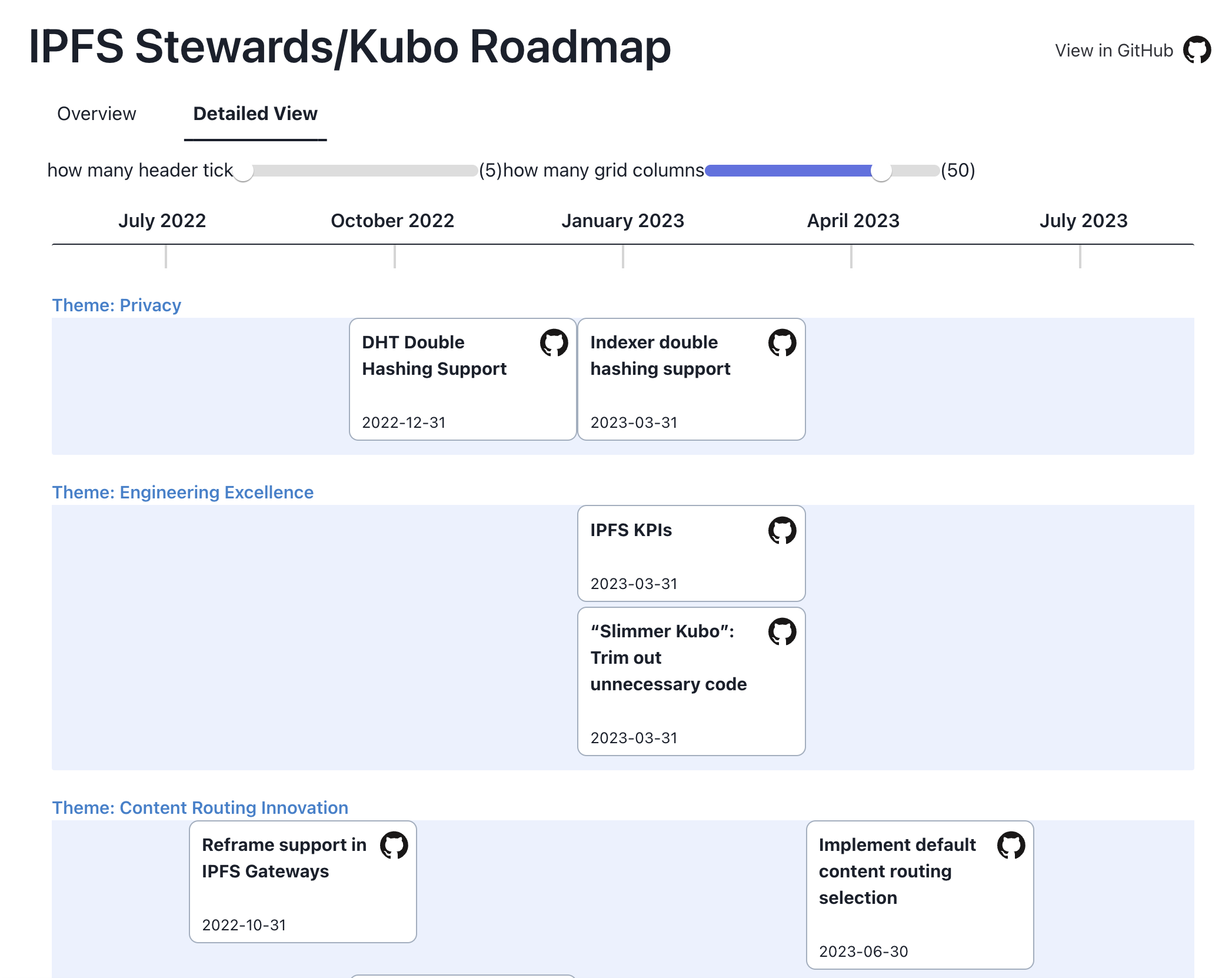
Task: Open GitHub icon on Slimmer Kubo card
Action: coord(780,631)
